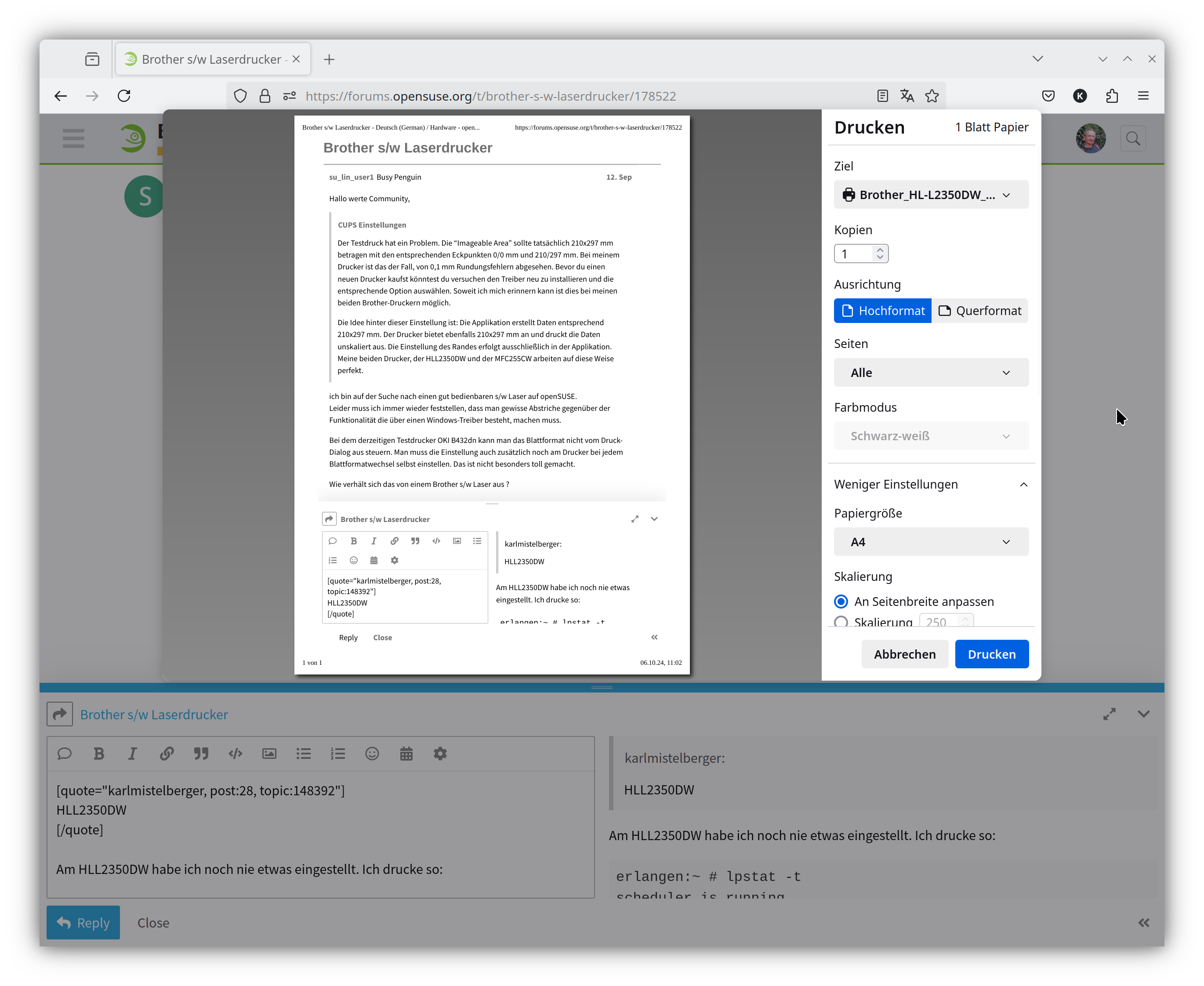Image resolution: width=1204 pixels, height=986 pixels.
Task: Open the Seiten 'Alle' dropdown
Action: [x=931, y=373]
